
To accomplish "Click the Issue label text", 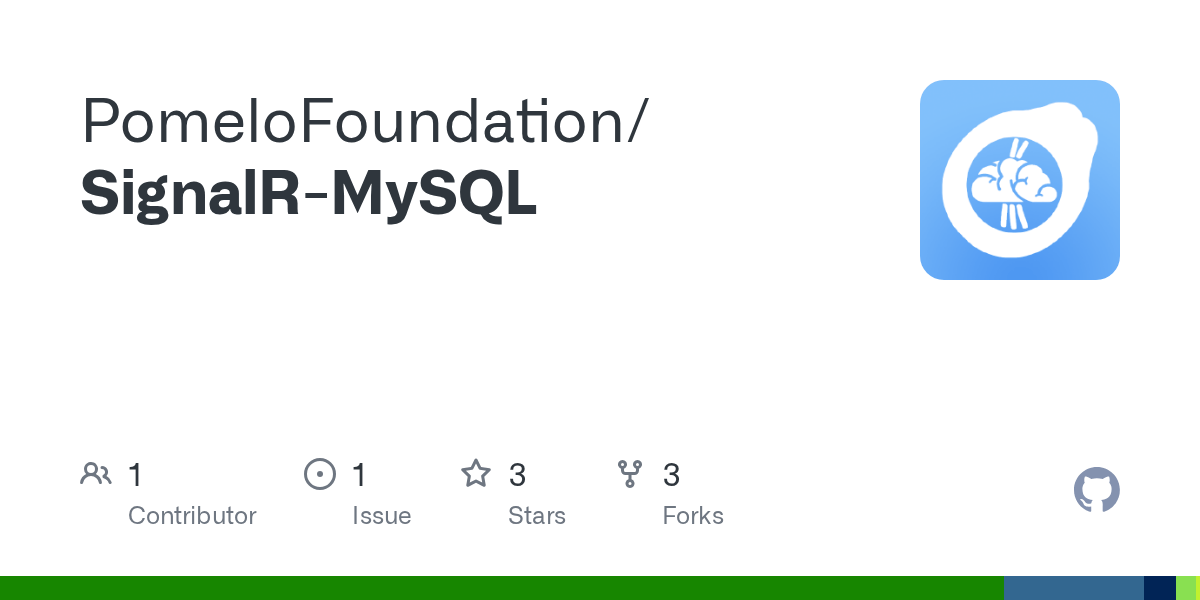I will click(381, 516).
